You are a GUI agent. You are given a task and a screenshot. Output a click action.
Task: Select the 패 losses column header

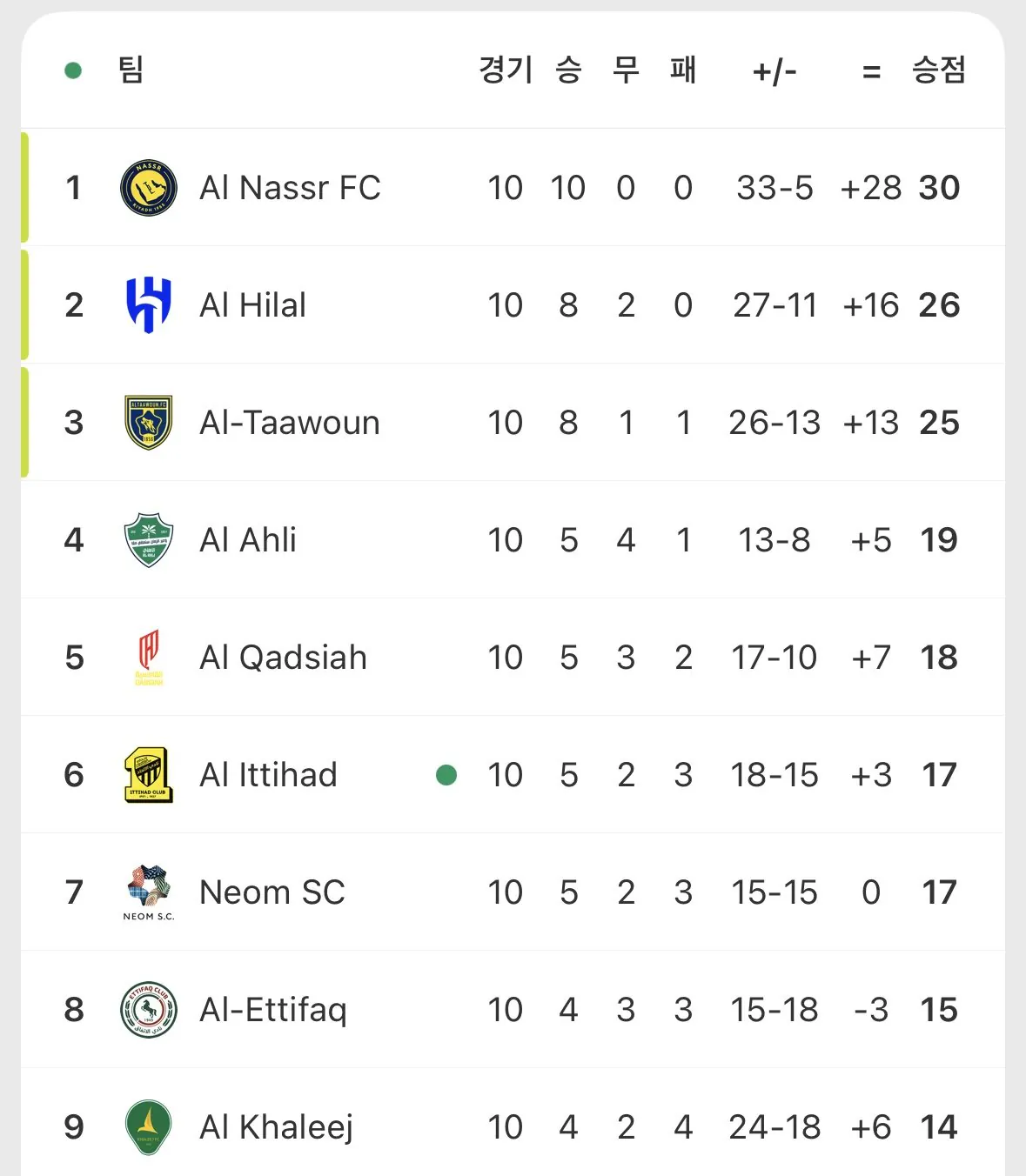click(x=683, y=70)
